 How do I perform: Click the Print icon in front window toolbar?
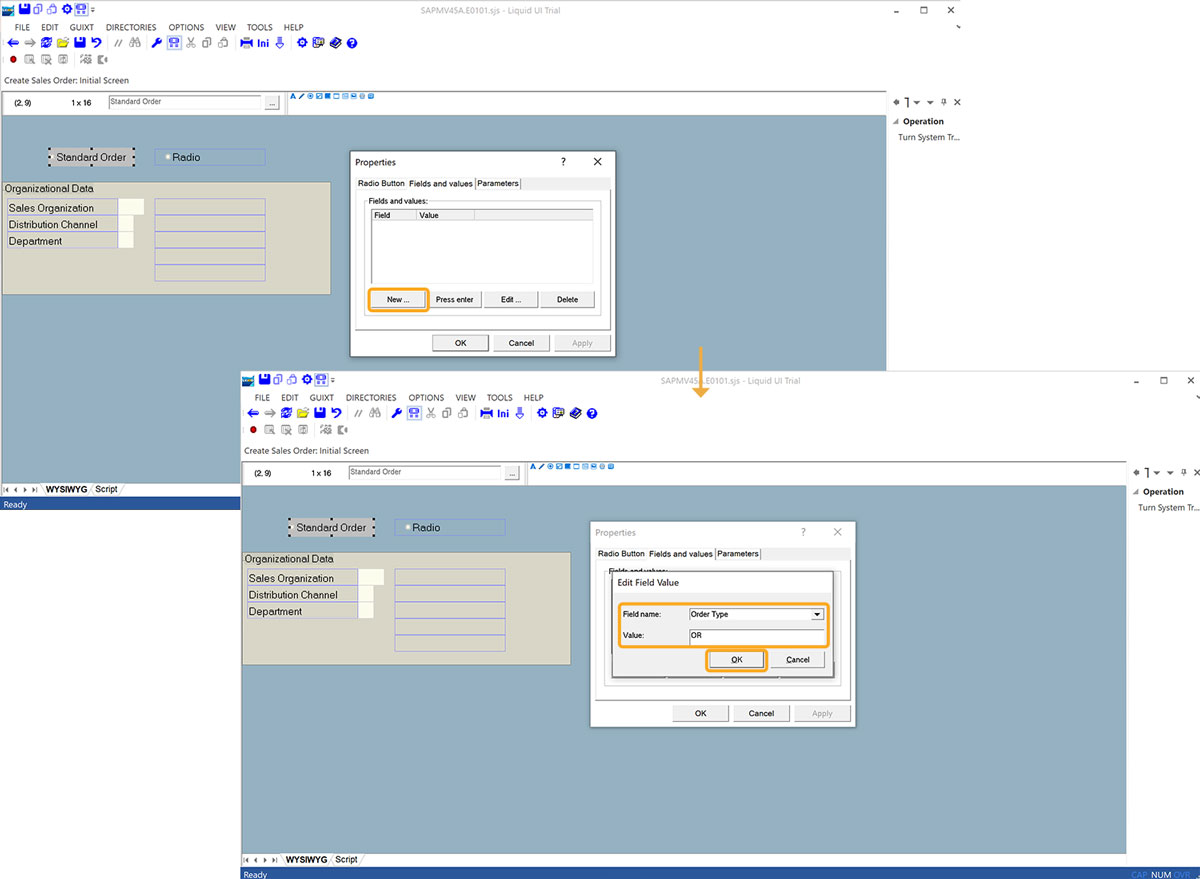487,413
